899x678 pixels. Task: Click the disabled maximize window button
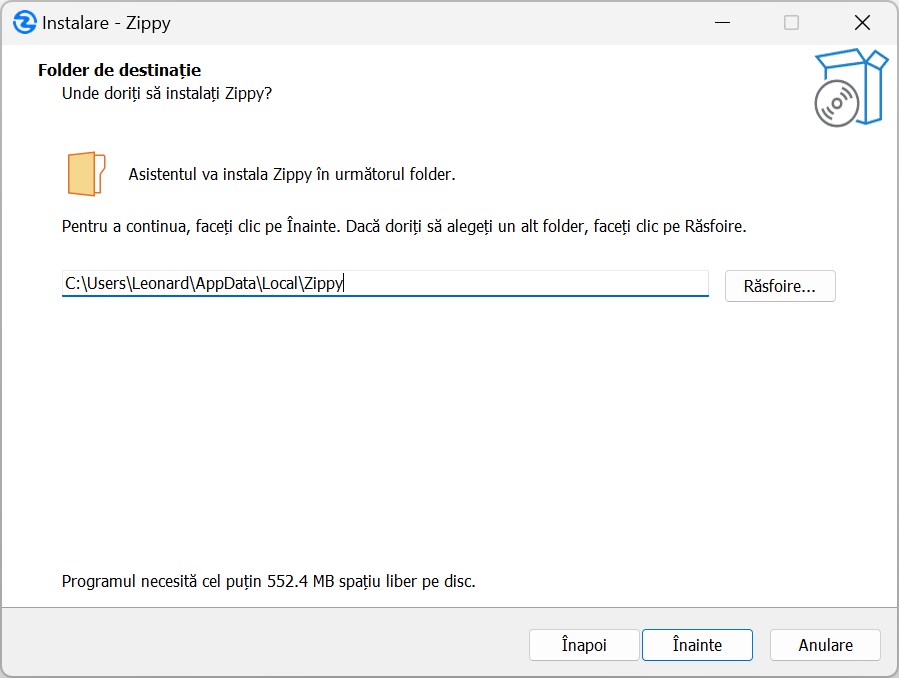pos(791,23)
